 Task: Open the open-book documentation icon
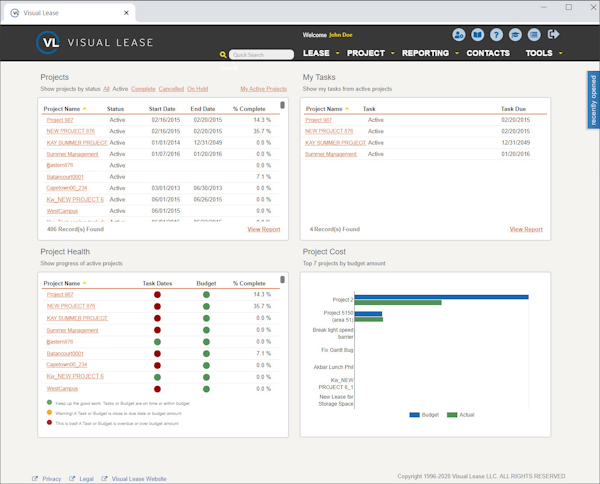click(x=478, y=35)
